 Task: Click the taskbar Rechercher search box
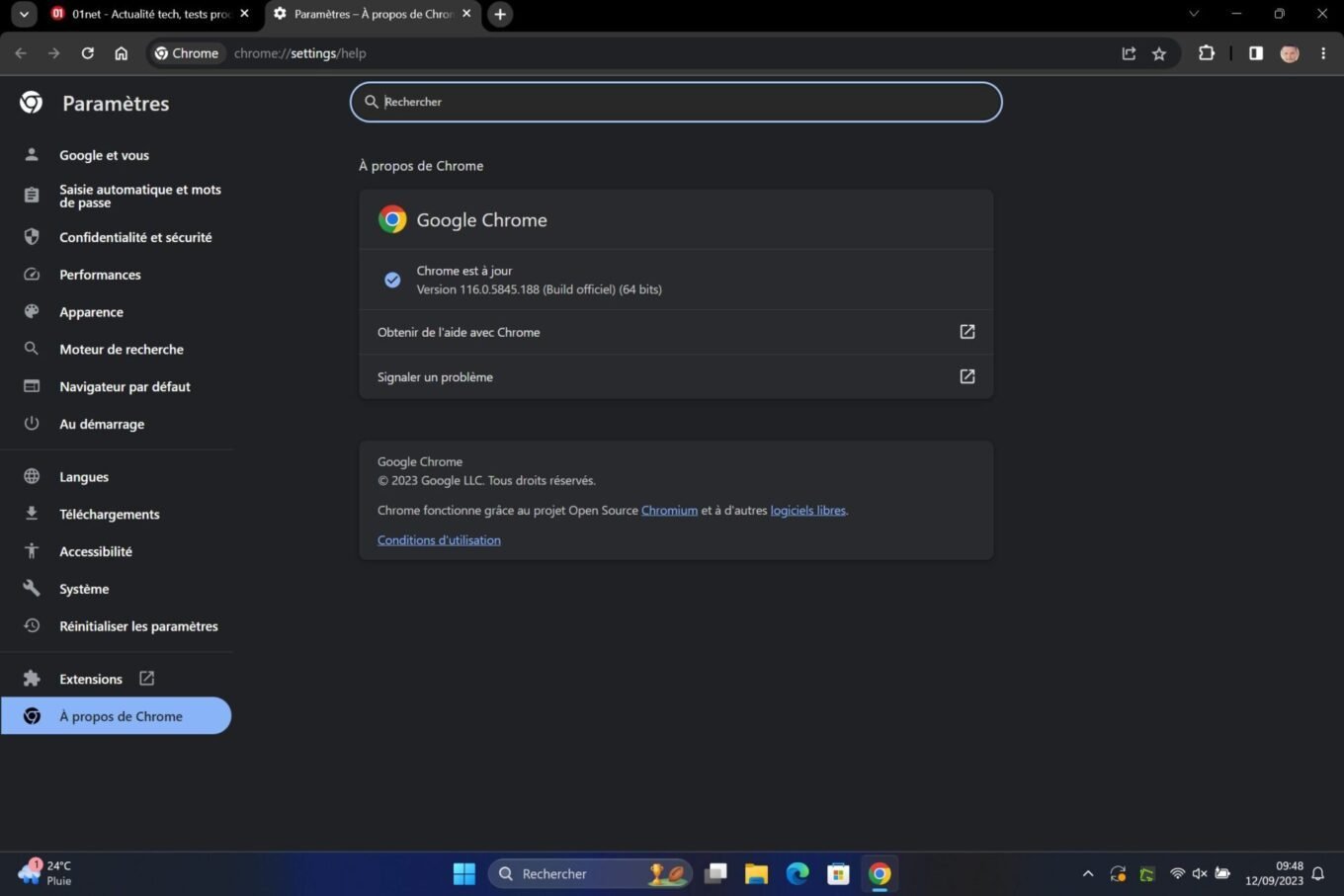590,873
